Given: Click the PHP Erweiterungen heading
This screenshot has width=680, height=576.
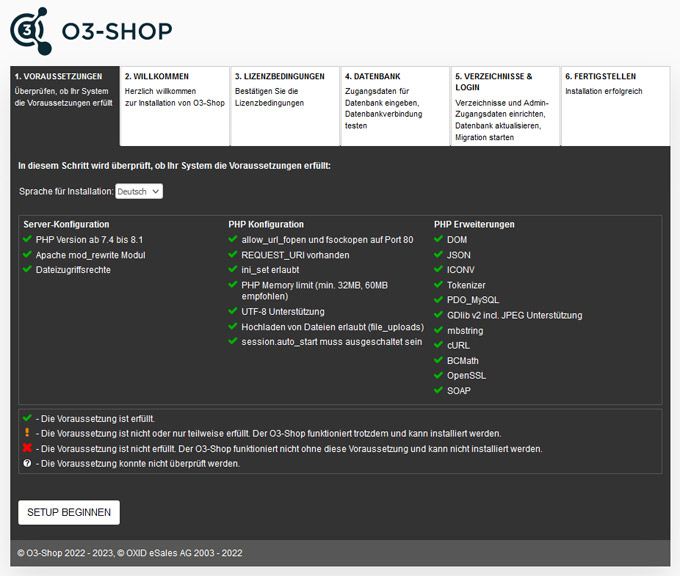Looking at the screenshot, I should 474,224.
